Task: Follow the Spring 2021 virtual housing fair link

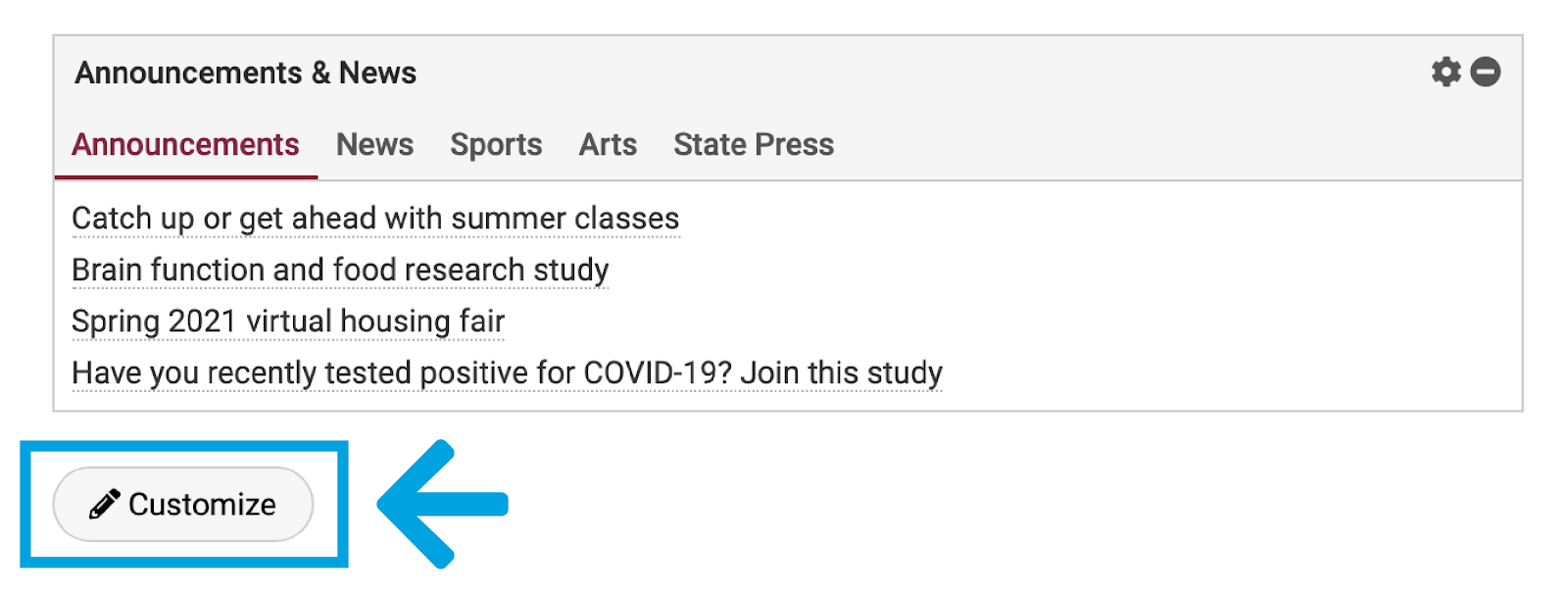Action: (288, 322)
